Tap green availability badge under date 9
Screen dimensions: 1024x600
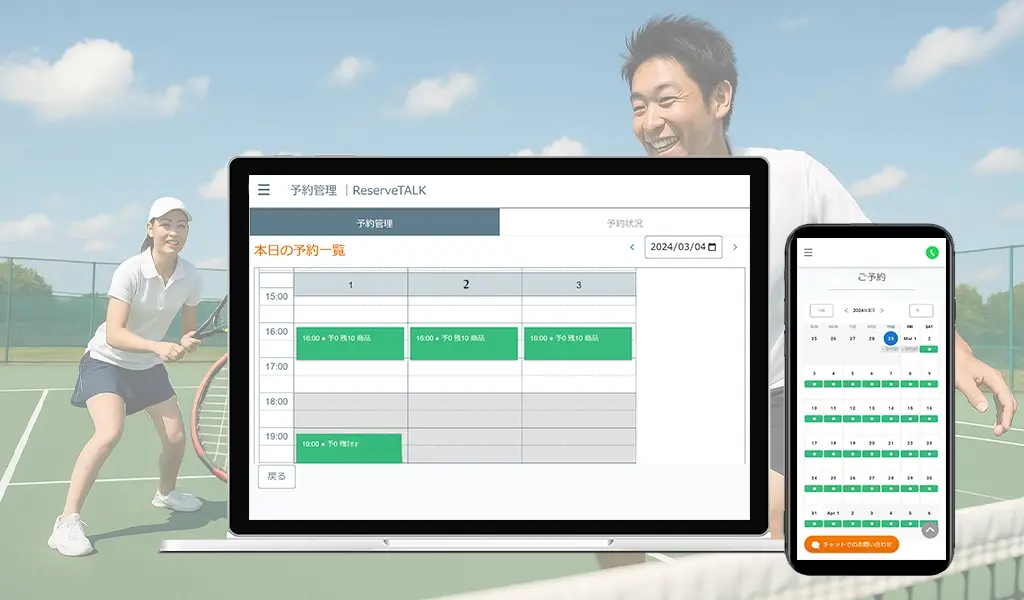[x=929, y=384]
